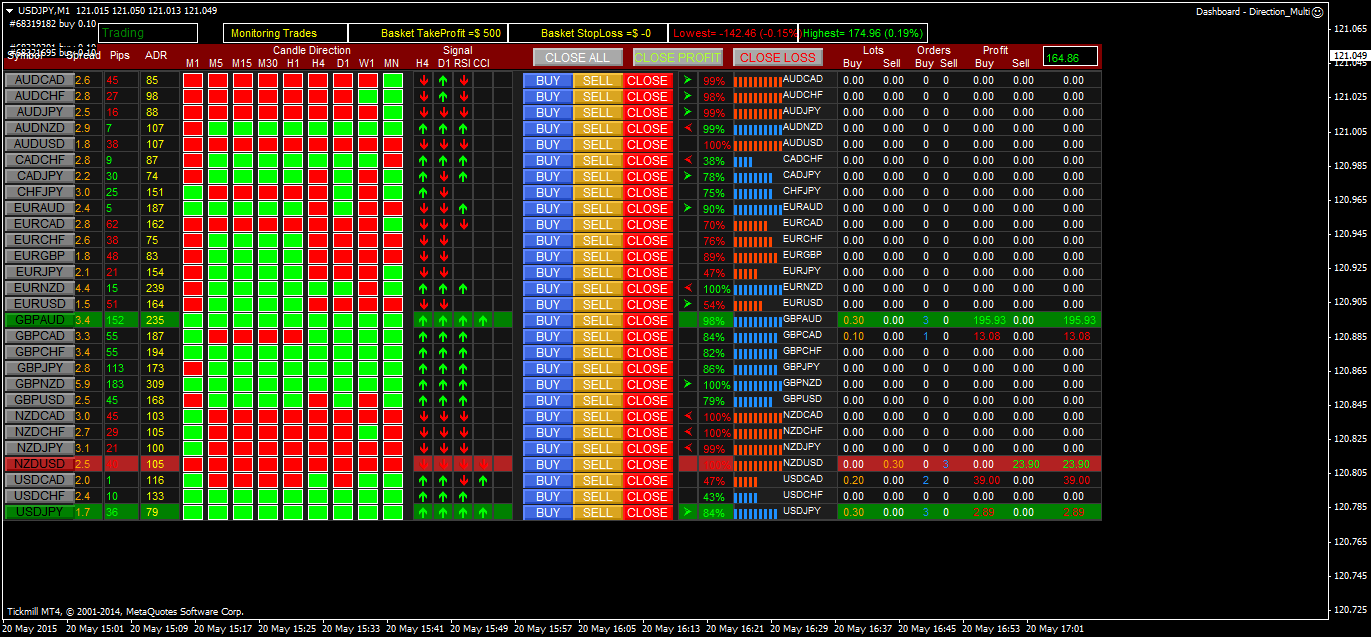Click the red arrowhead in CADCHF row

point(688,160)
